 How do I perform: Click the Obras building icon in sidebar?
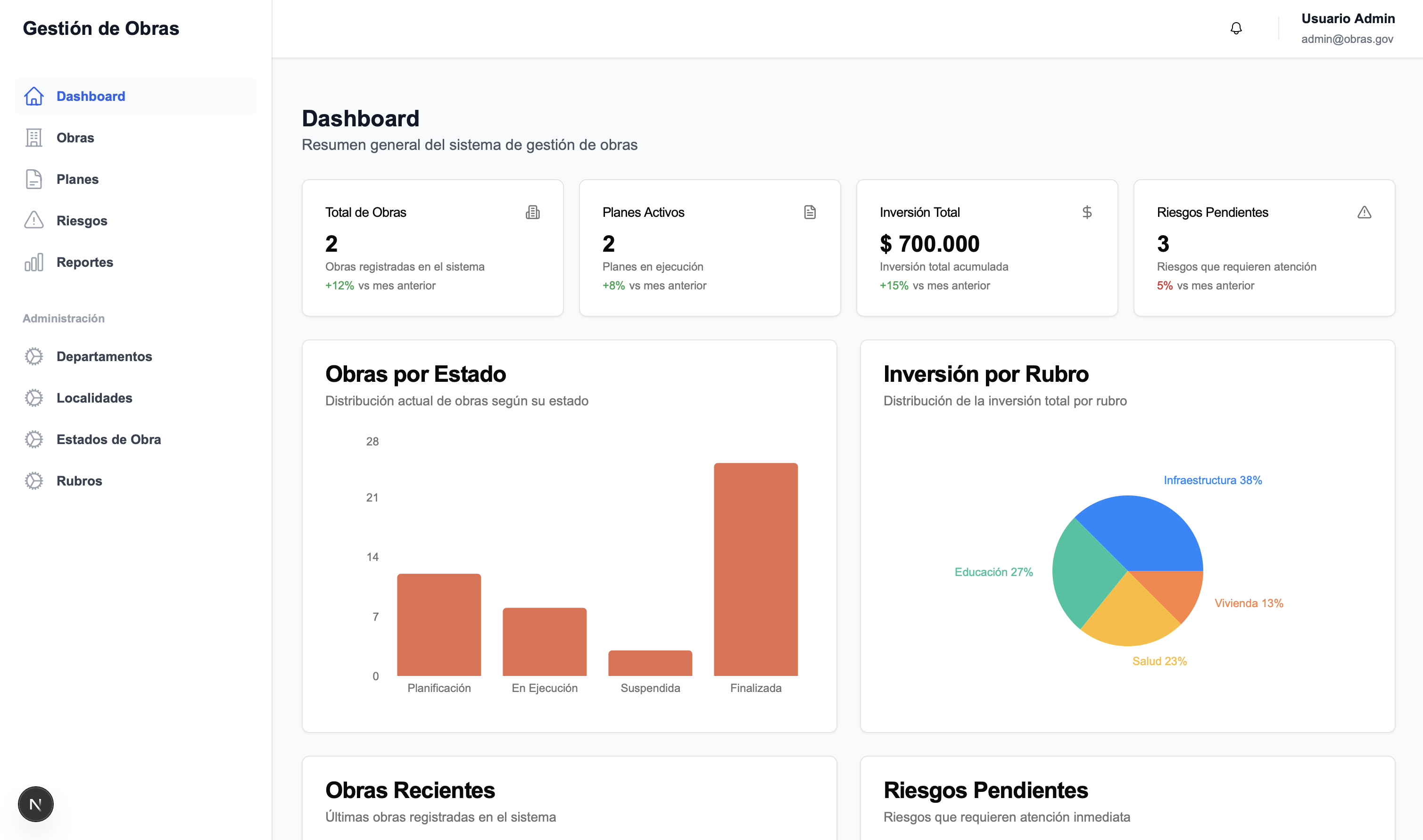[33, 138]
